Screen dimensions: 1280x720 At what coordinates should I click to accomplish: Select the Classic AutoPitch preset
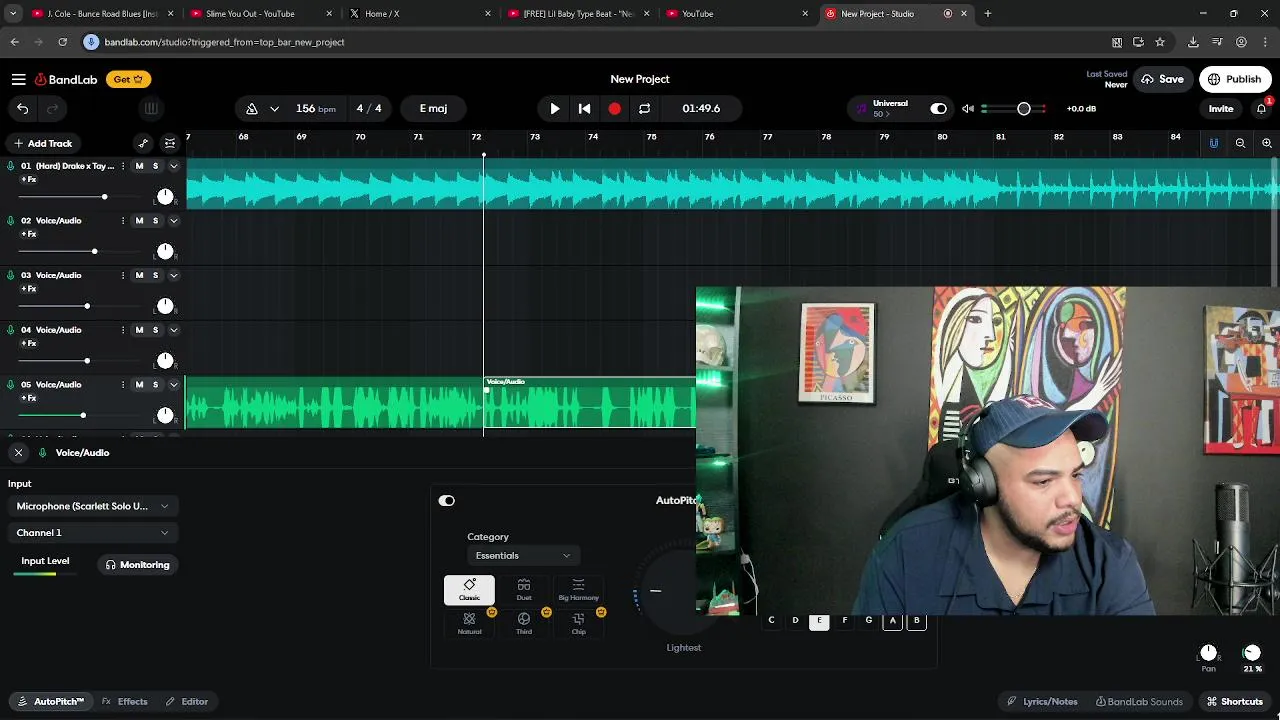pyautogui.click(x=469, y=590)
